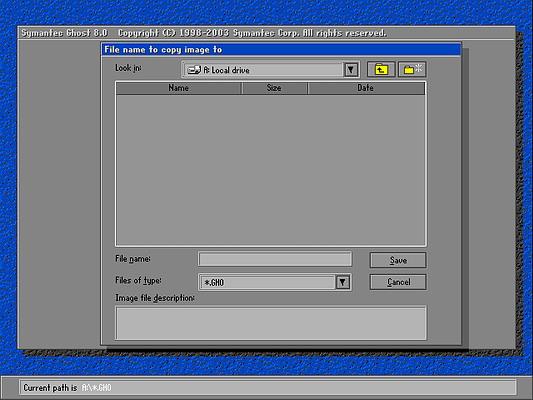The image size is (533, 400).
Task: Open the Look in drive dropdown arrow
Action: (x=351, y=70)
